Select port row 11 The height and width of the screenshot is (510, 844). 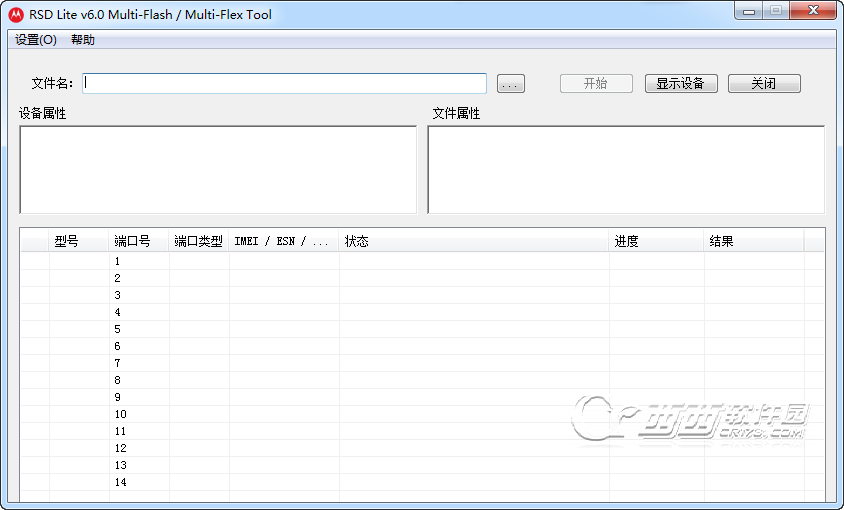tap(422, 431)
